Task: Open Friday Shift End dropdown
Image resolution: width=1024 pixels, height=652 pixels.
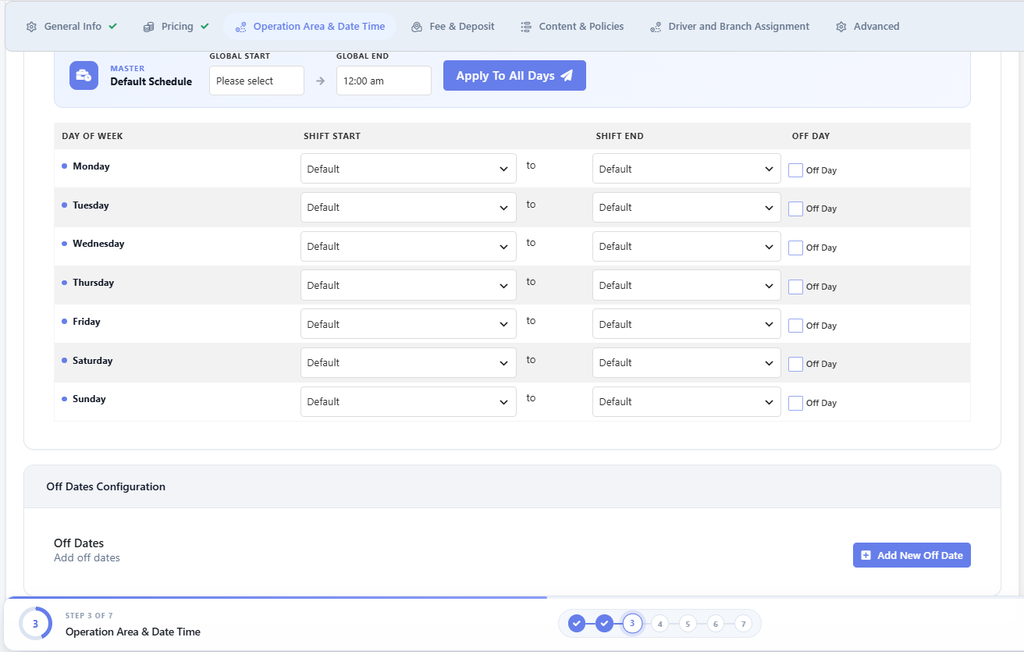Action: (686, 324)
